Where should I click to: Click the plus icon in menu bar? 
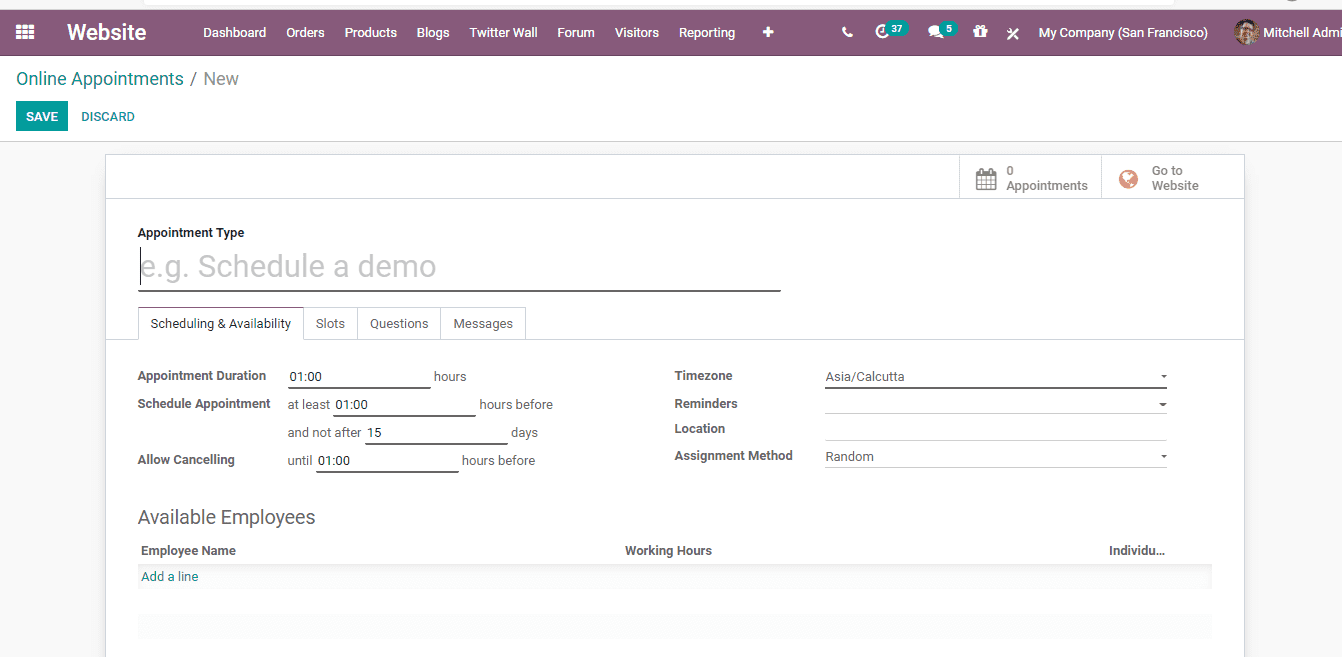click(768, 32)
